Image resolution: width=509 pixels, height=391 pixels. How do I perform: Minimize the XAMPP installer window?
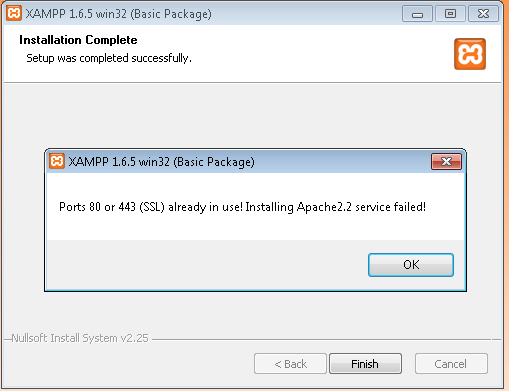[x=417, y=14]
